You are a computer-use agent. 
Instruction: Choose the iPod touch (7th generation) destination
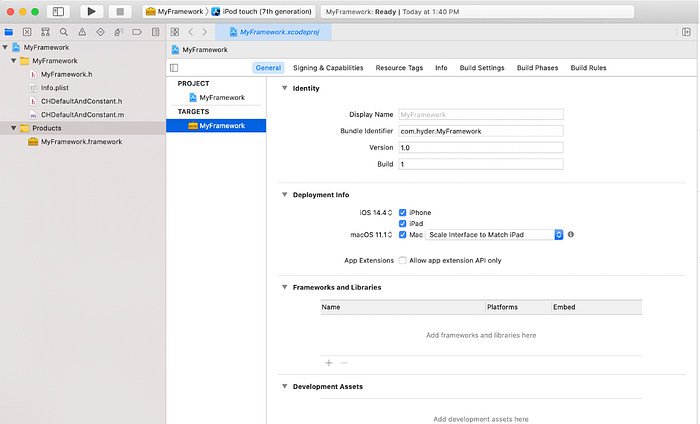(x=262, y=12)
